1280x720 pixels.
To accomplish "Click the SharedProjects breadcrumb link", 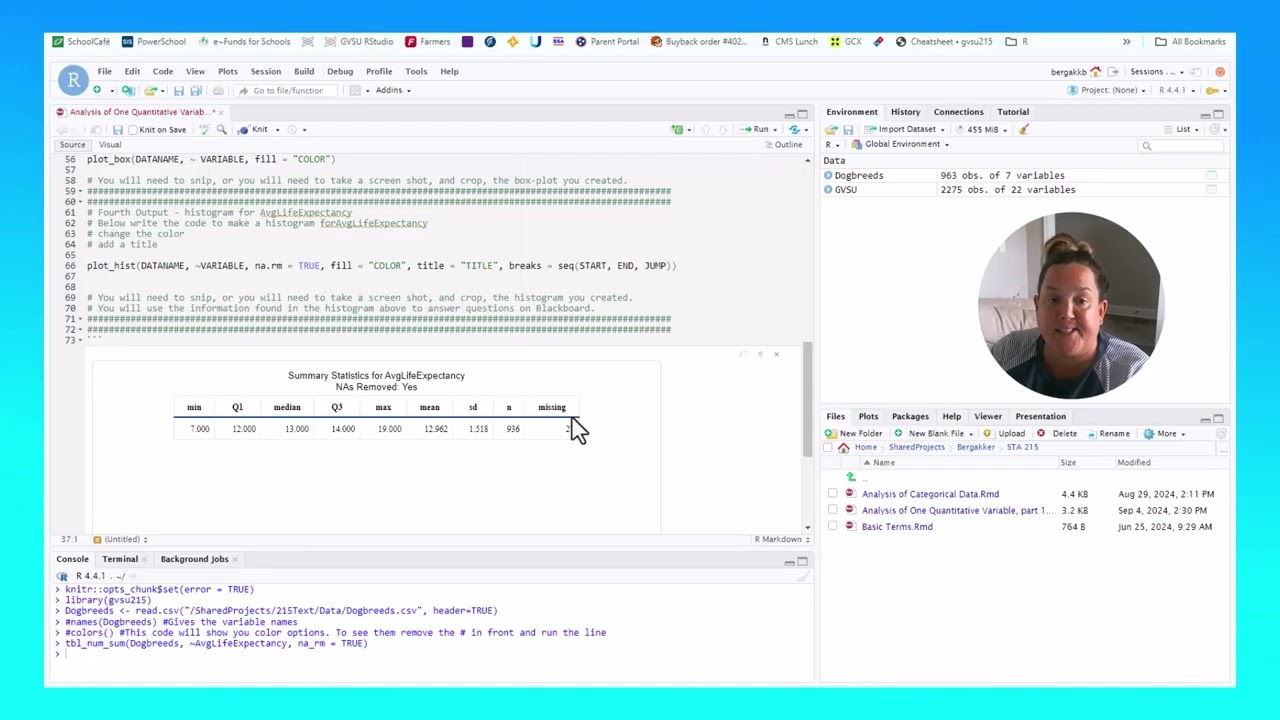I will click(x=916, y=447).
